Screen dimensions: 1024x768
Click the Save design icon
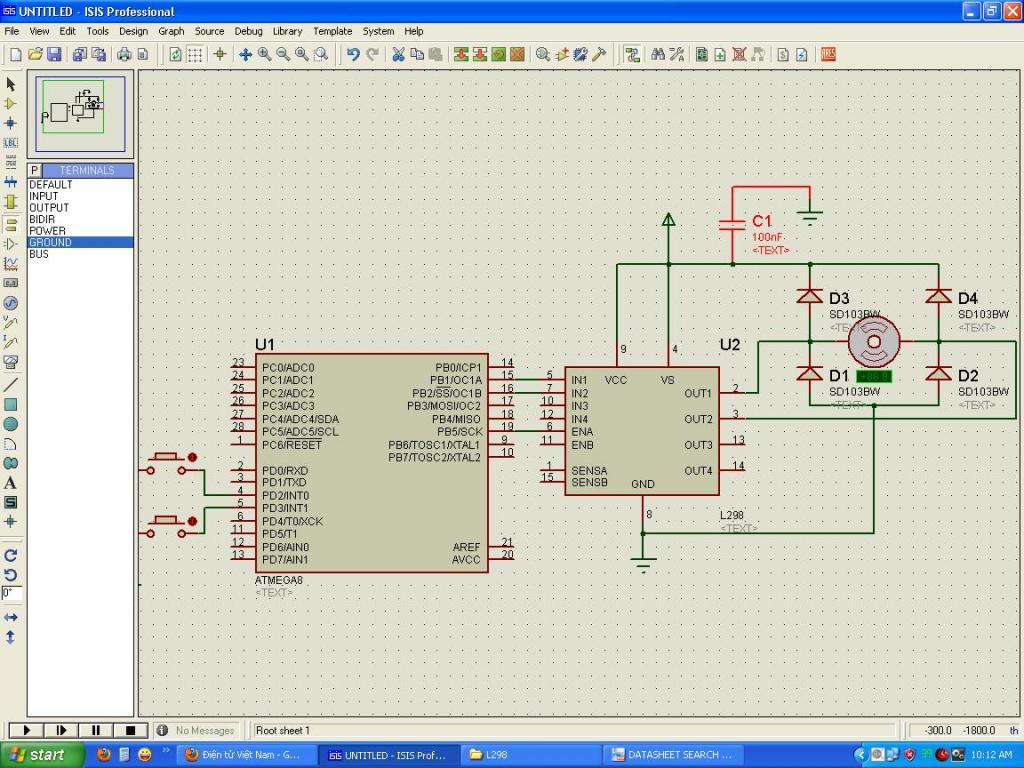pos(54,54)
